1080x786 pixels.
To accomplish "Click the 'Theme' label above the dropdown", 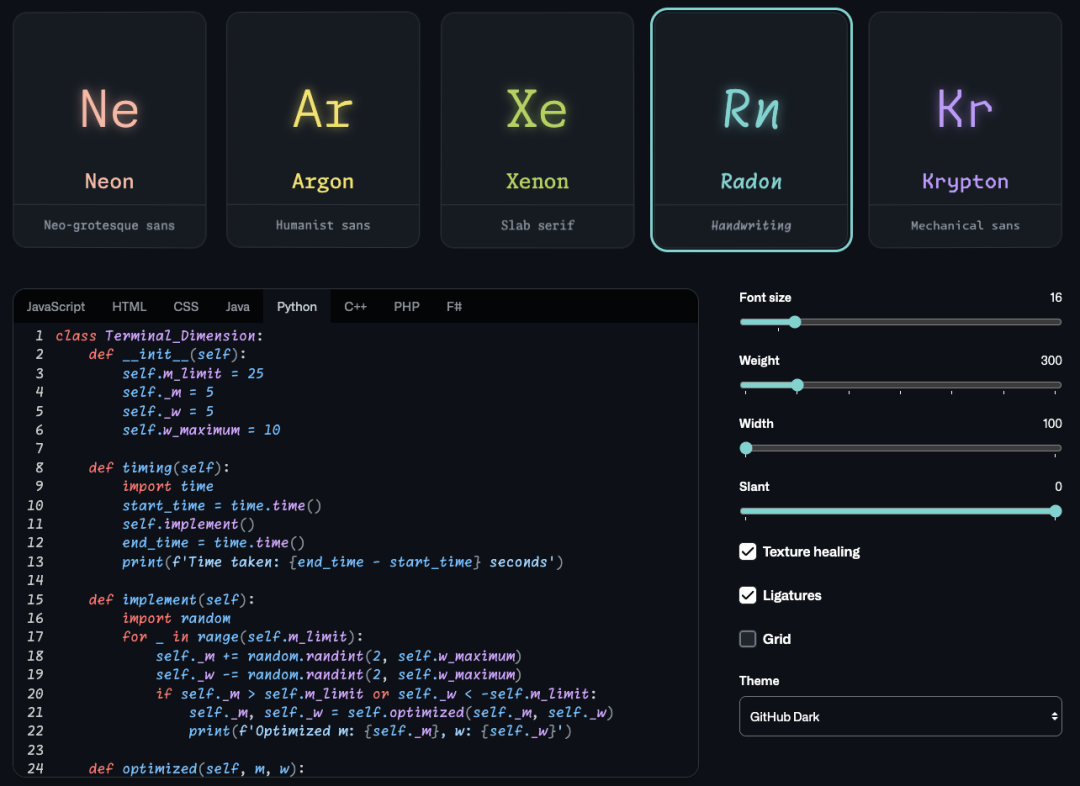I will pos(759,681).
